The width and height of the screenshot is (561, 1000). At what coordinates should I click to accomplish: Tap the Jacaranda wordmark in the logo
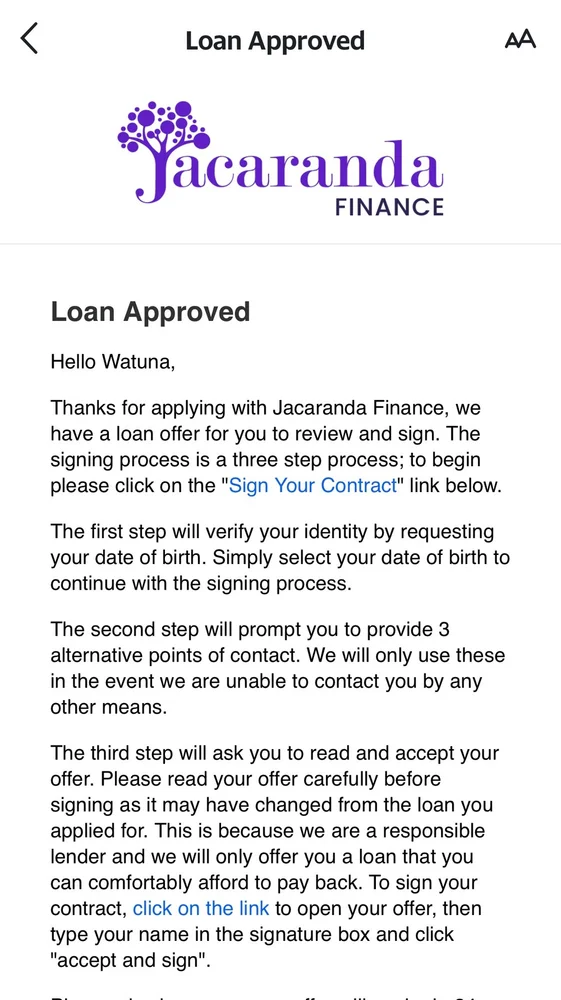[x=289, y=169]
